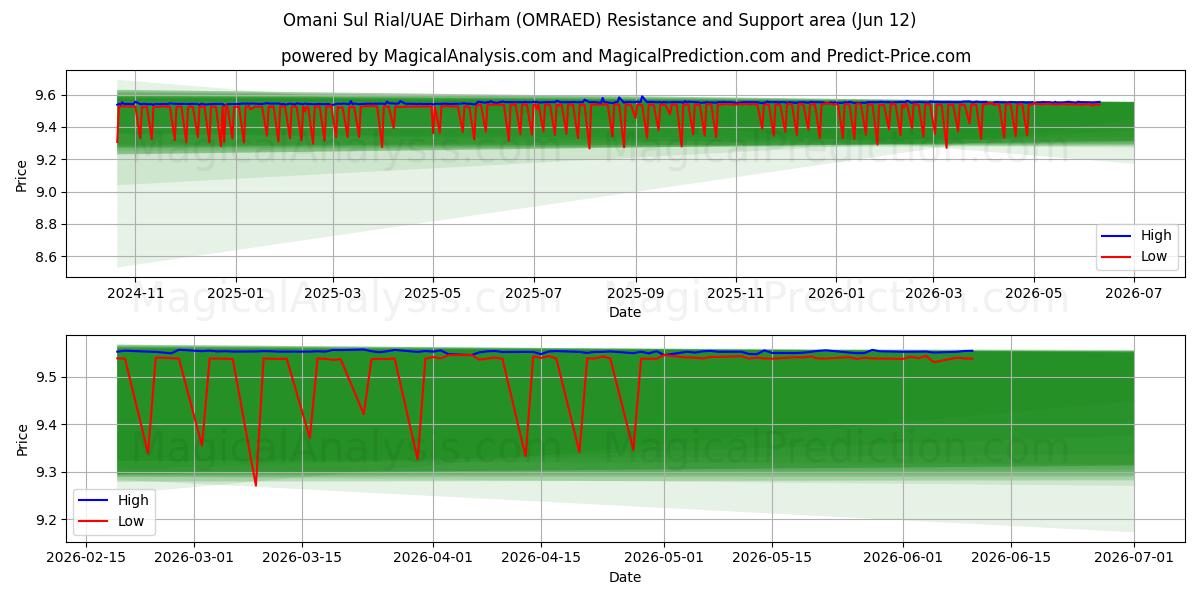Click the 'Date' axis label under the bottom chart

click(625, 577)
